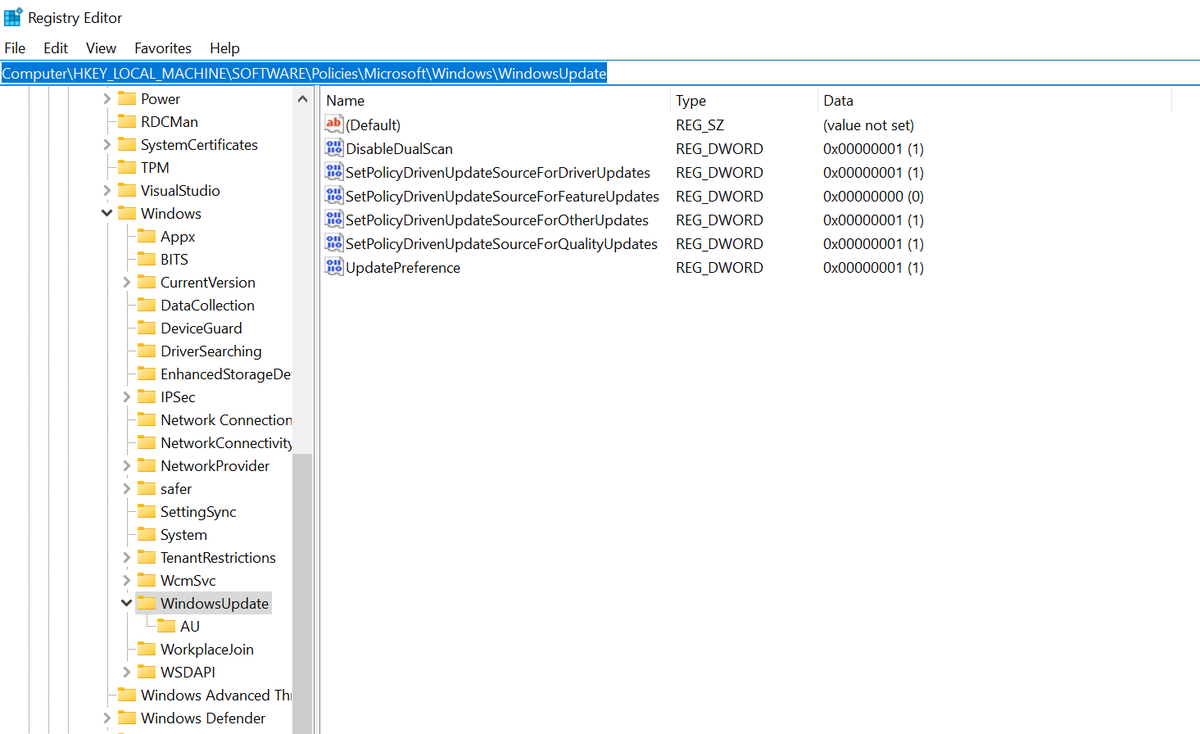1200x734 pixels.
Task: Click the Windows Defender folder icon
Action: pyautogui.click(x=126, y=719)
